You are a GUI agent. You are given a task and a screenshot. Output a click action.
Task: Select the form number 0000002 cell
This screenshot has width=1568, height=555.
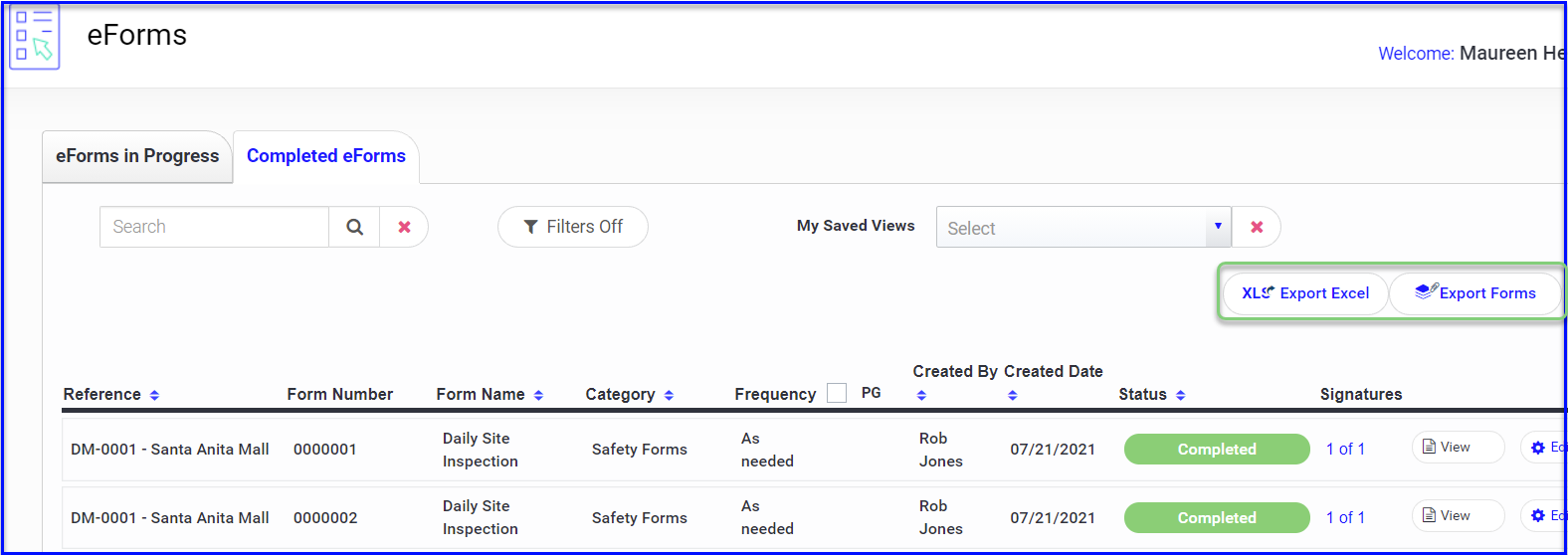(x=324, y=517)
